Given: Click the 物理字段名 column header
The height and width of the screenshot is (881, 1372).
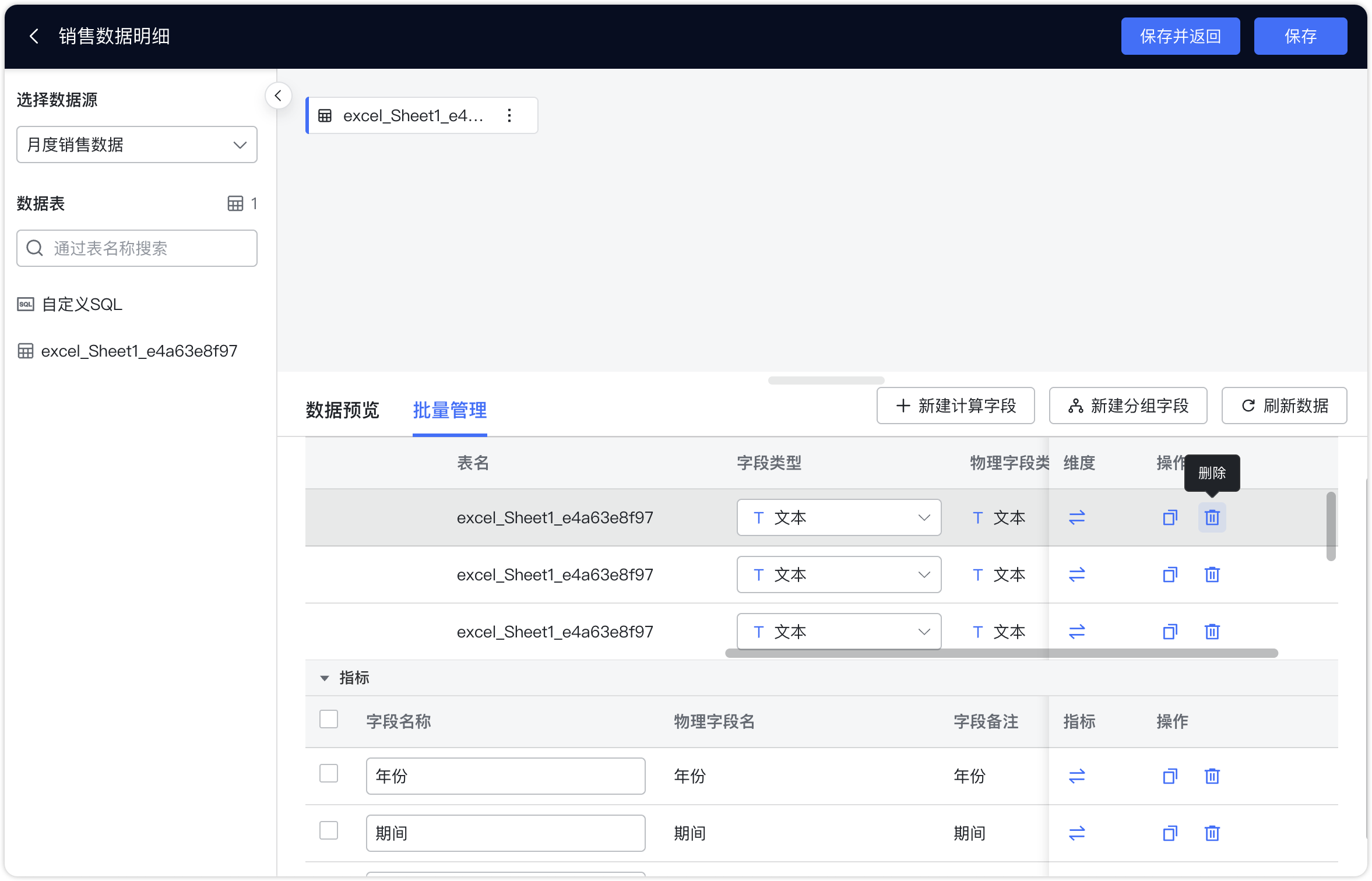Looking at the screenshot, I should (715, 722).
